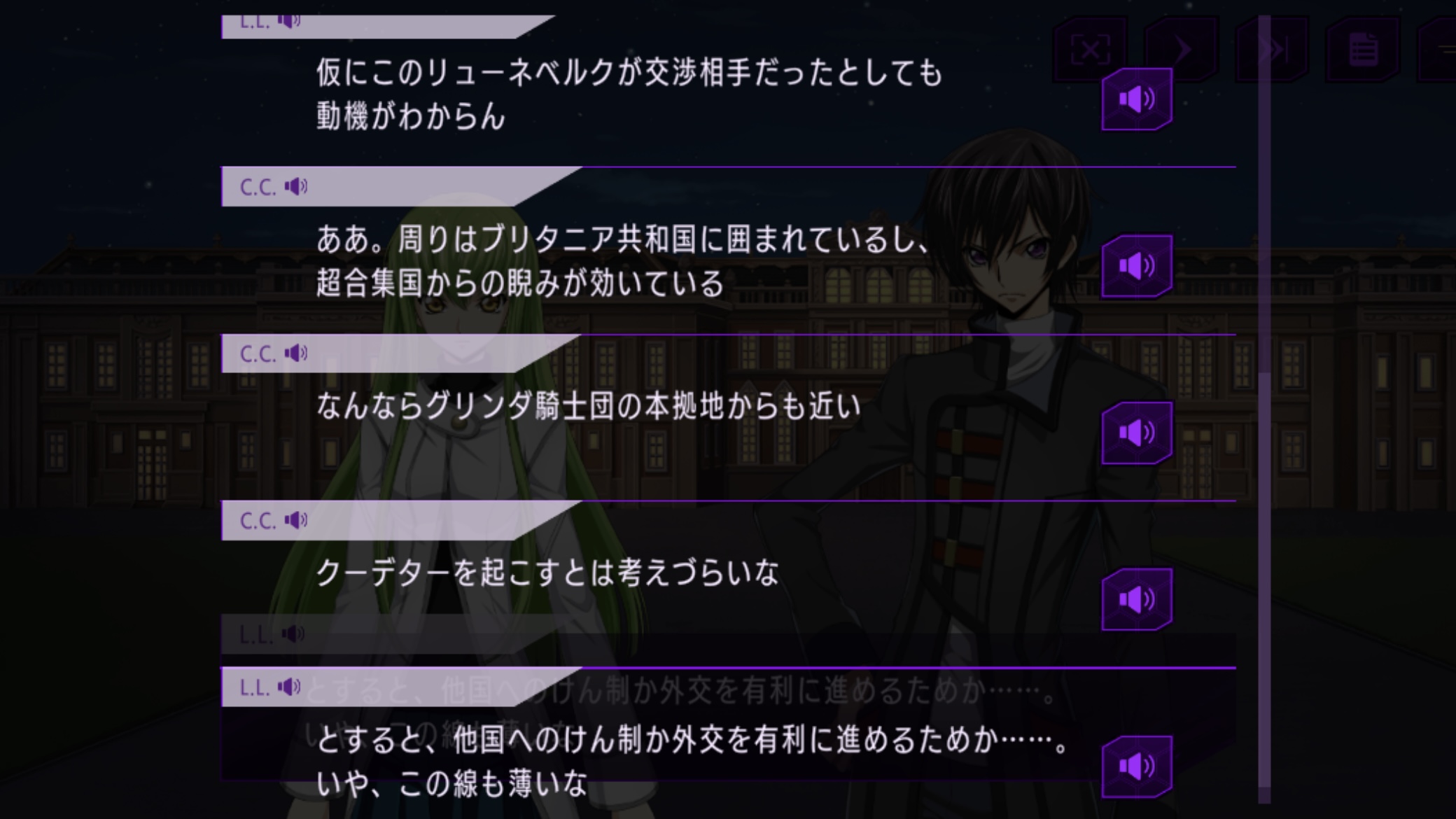
Task: Click speaker icon beside bottom L.L. name
Action: pos(289,687)
